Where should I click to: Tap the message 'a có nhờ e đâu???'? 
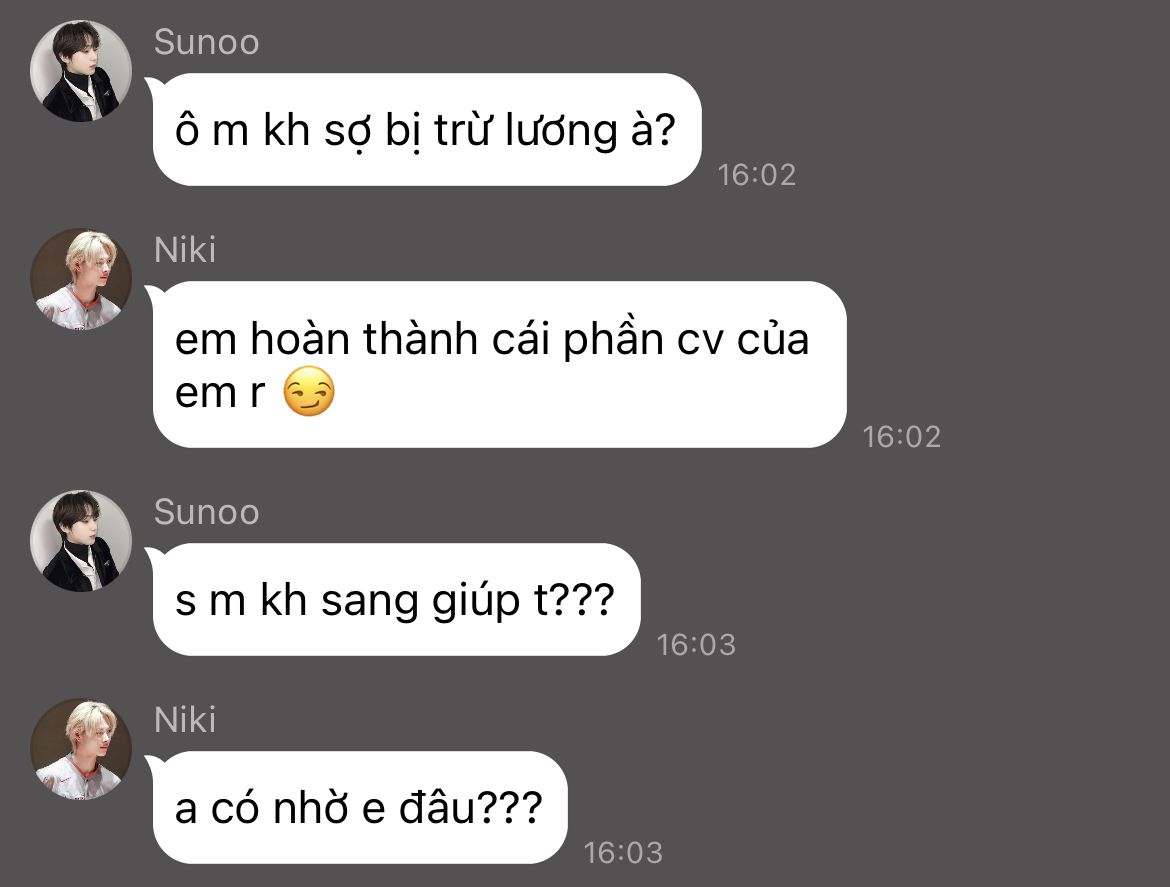[360, 808]
